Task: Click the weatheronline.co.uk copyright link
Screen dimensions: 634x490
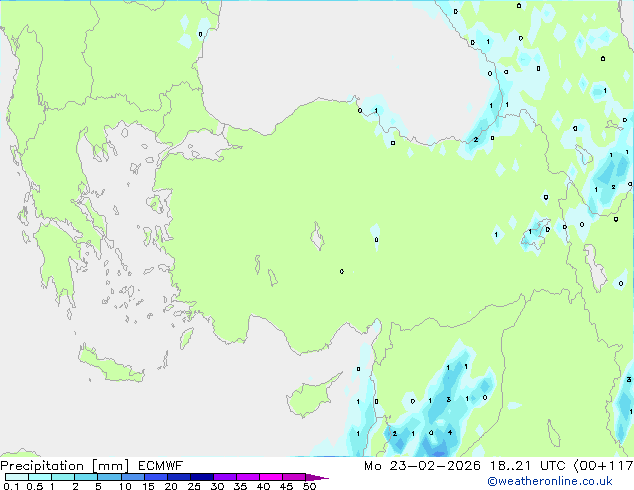Action: tap(550, 481)
